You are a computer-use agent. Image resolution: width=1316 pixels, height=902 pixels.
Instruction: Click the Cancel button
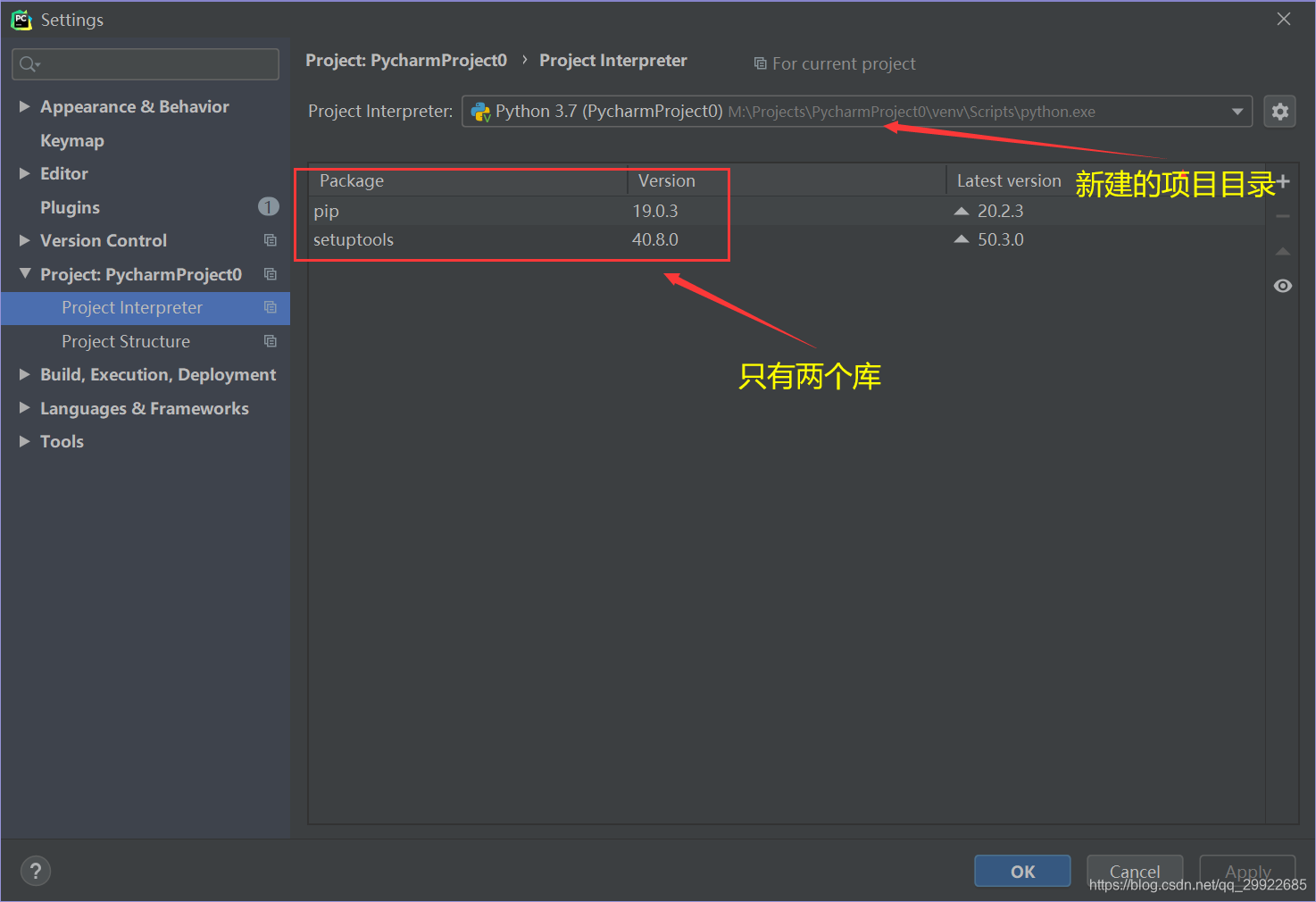click(x=1135, y=871)
